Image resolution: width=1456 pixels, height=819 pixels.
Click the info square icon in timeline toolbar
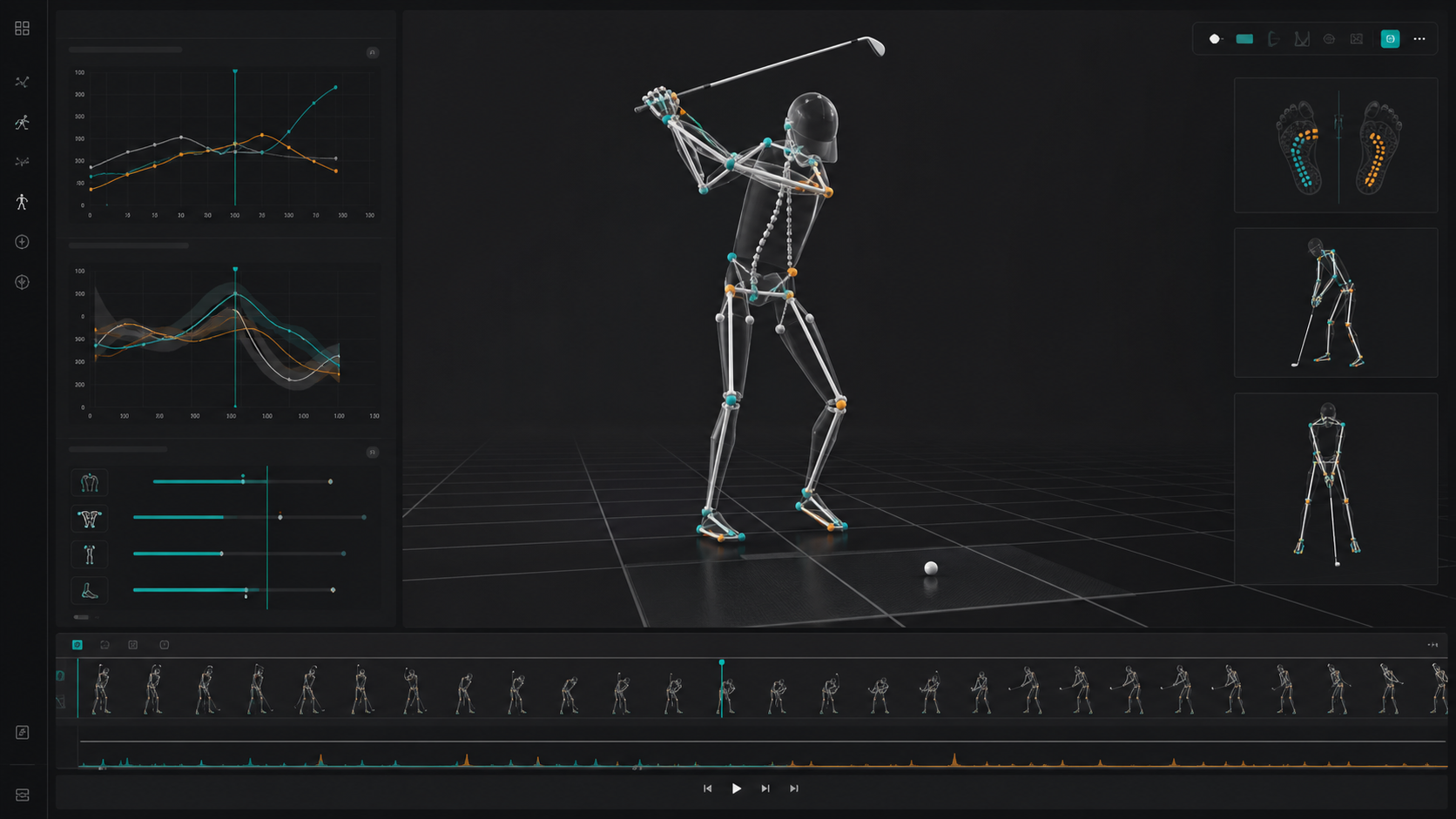pyautogui.click(x=165, y=645)
